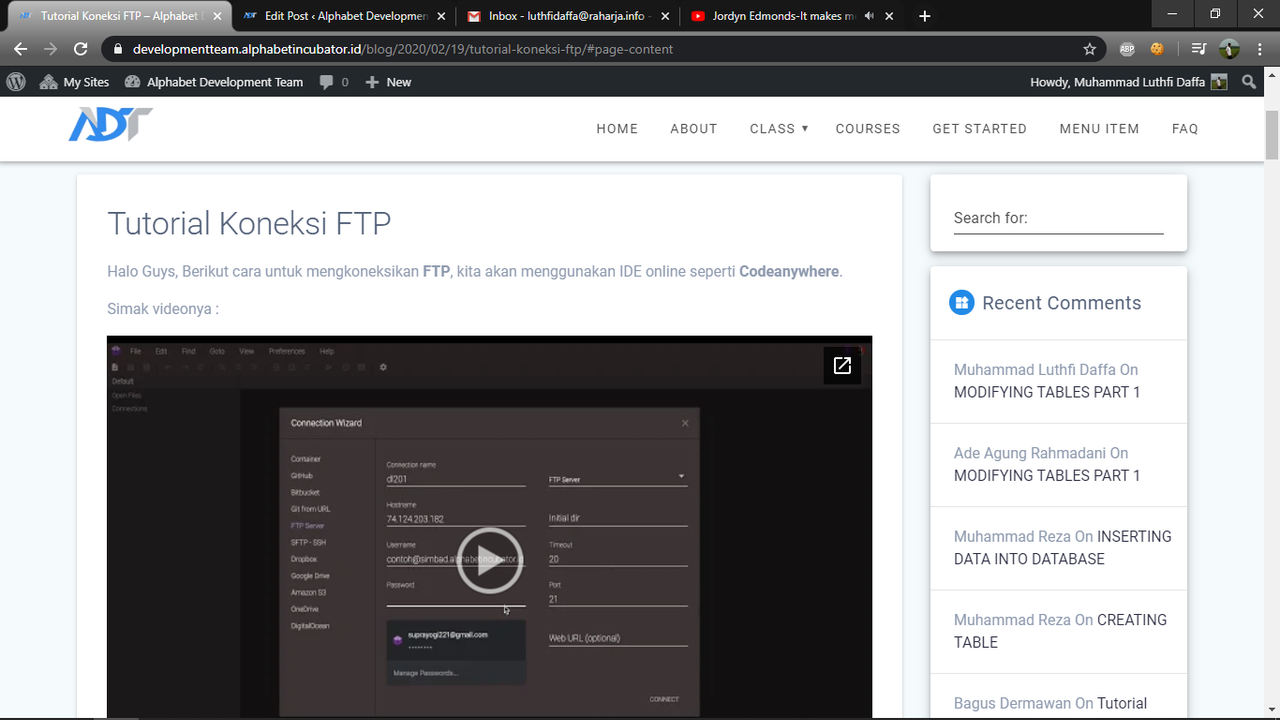Play the FTP tutorial video

(490, 561)
